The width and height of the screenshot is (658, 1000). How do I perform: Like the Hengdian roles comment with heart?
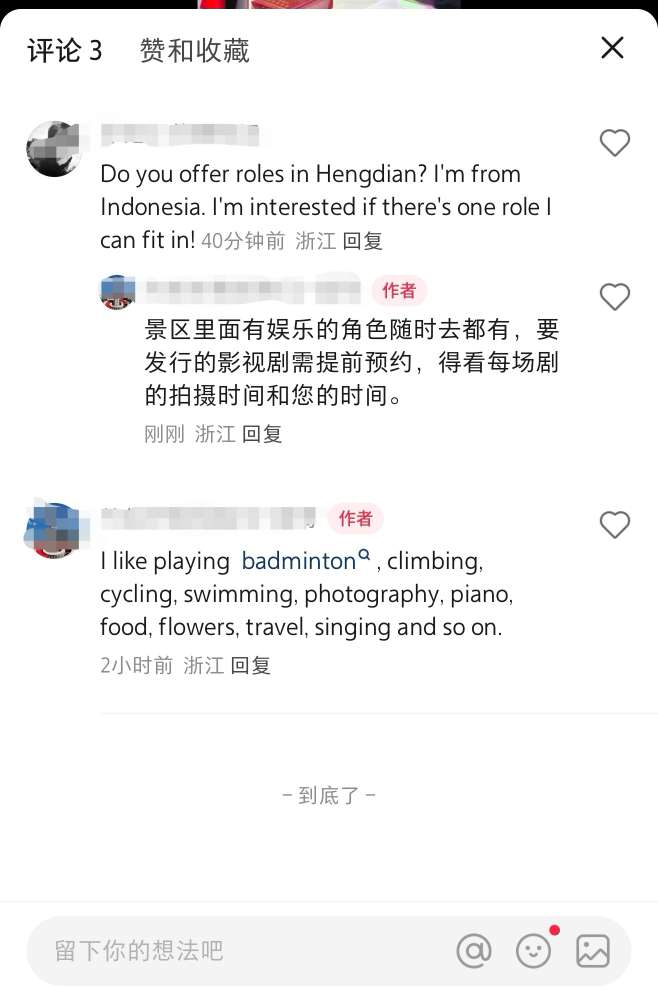point(615,143)
